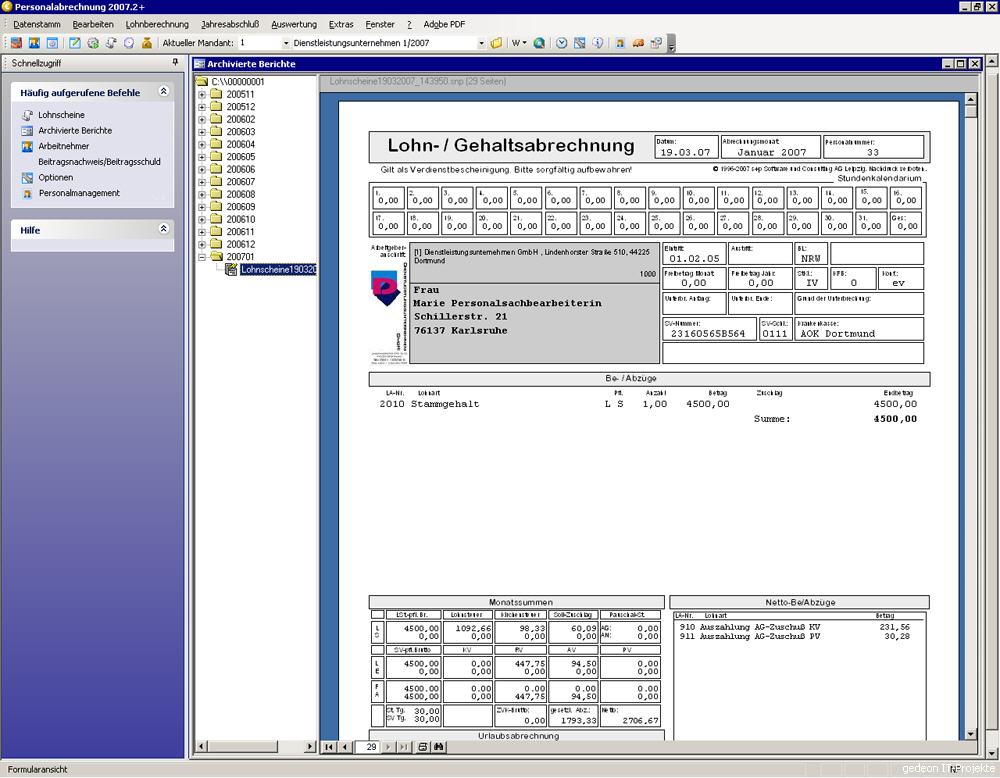Click the notepad with pencil toolbar icon
1000x778 pixels.
75,43
